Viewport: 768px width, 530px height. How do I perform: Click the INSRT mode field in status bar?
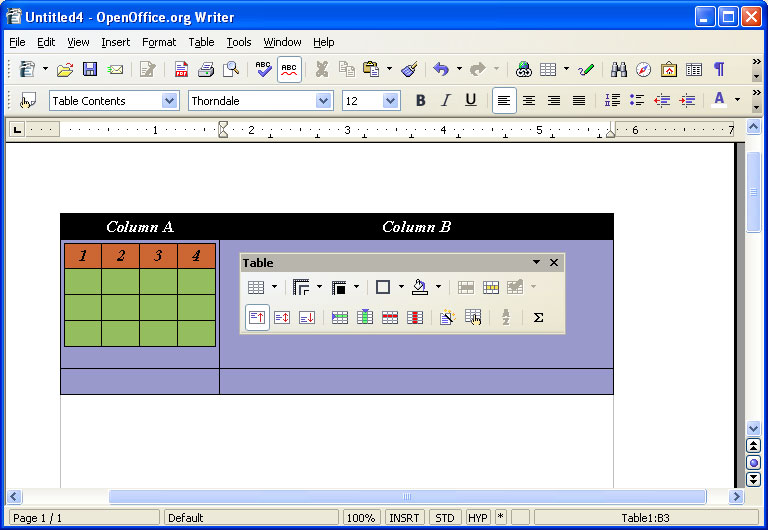[x=404, y=518]
